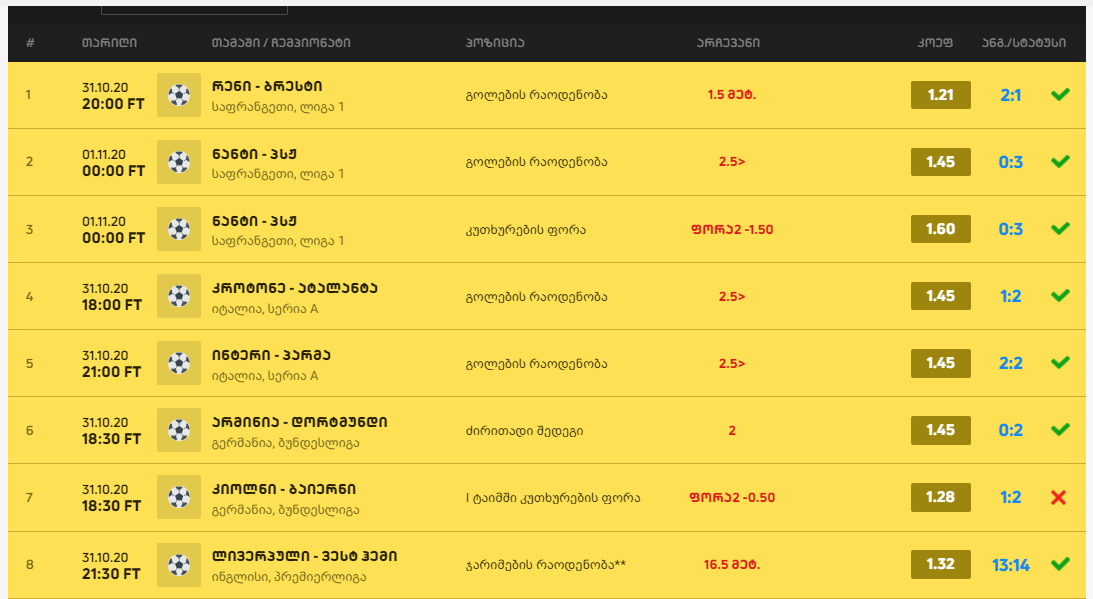1093x599 pixels.
Task: Click the ინგლისი, პრემიერლიგა league label
Action: (x=289, y=577)
